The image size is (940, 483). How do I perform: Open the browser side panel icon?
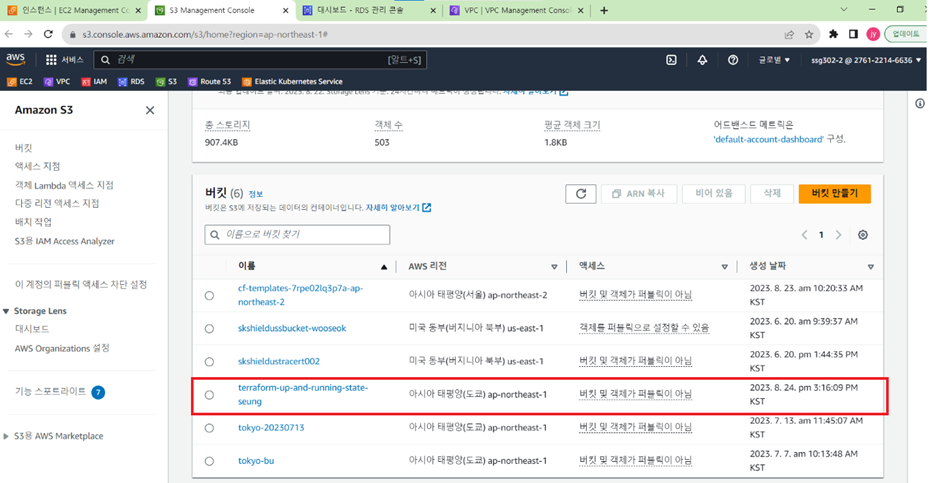[x=853, y=34]
